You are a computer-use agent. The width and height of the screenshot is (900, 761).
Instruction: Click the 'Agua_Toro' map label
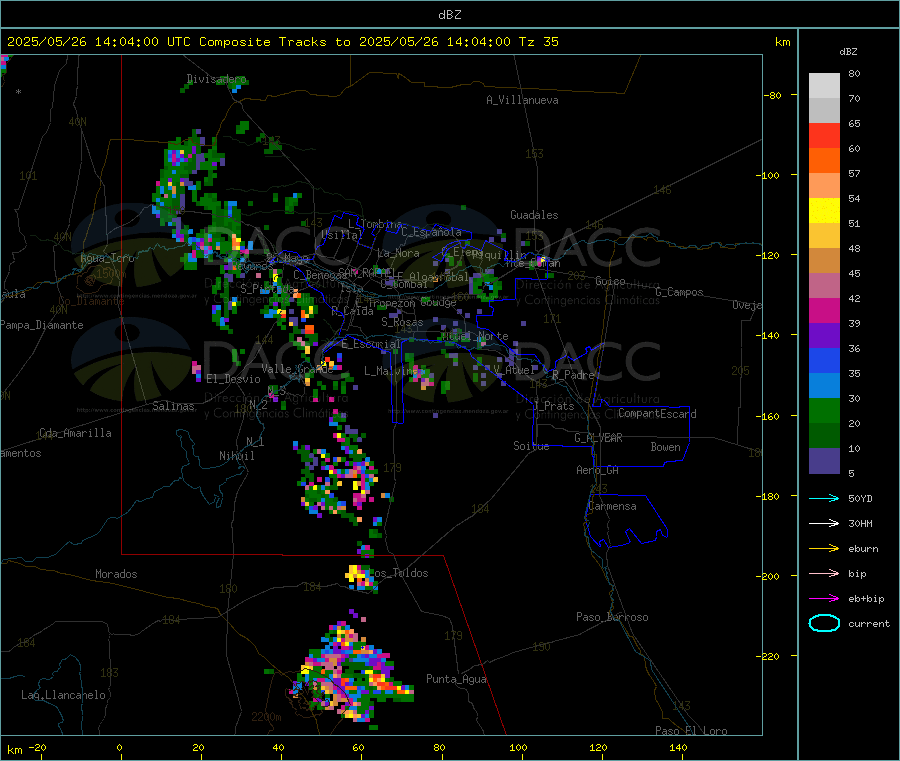point(107,258)
